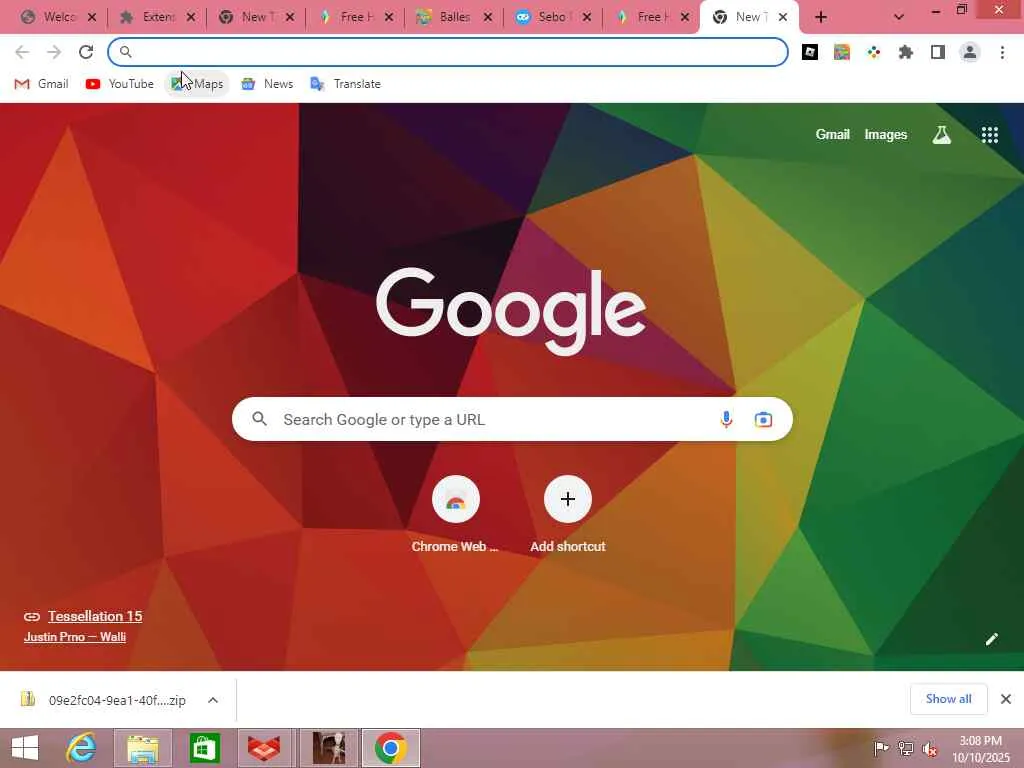Viewport: 1024px width, 768px height.
Task: Open File Explorer from taskbar
Action: coord(143,748)
